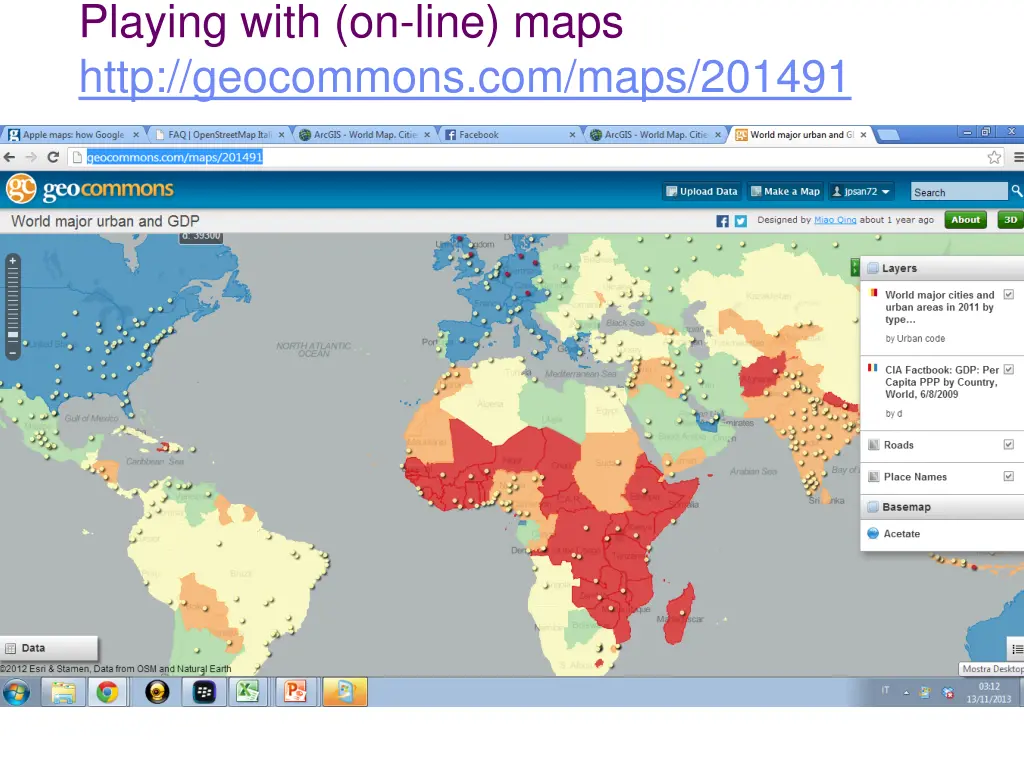Image resolution: width=1024 pixels, height=768 pixels.
Task: Open the Miao Qing designer link
Action: coord(835,220)
